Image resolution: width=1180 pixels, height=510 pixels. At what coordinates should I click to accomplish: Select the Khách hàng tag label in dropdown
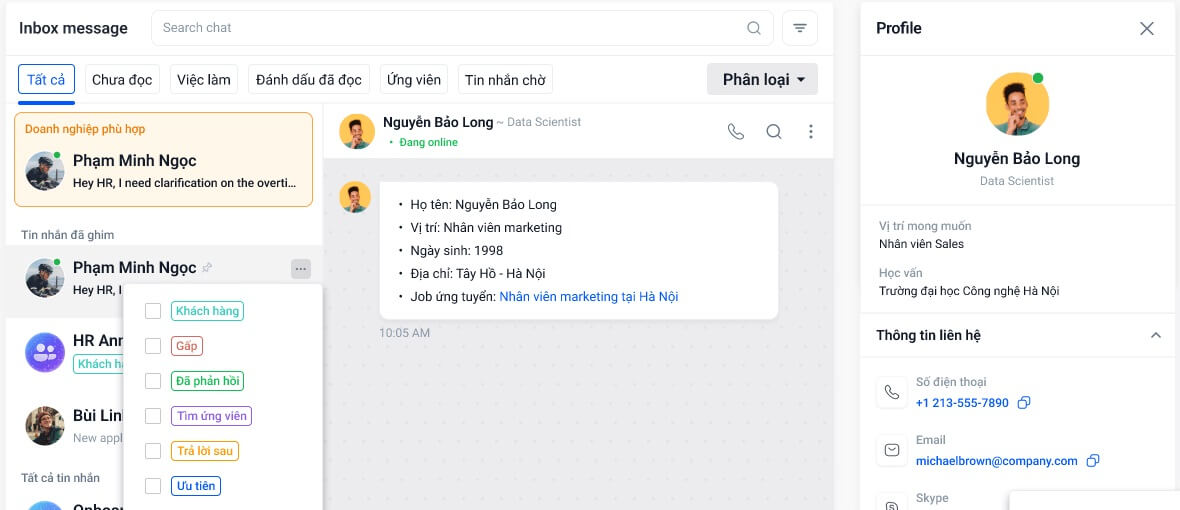[207, 311]
